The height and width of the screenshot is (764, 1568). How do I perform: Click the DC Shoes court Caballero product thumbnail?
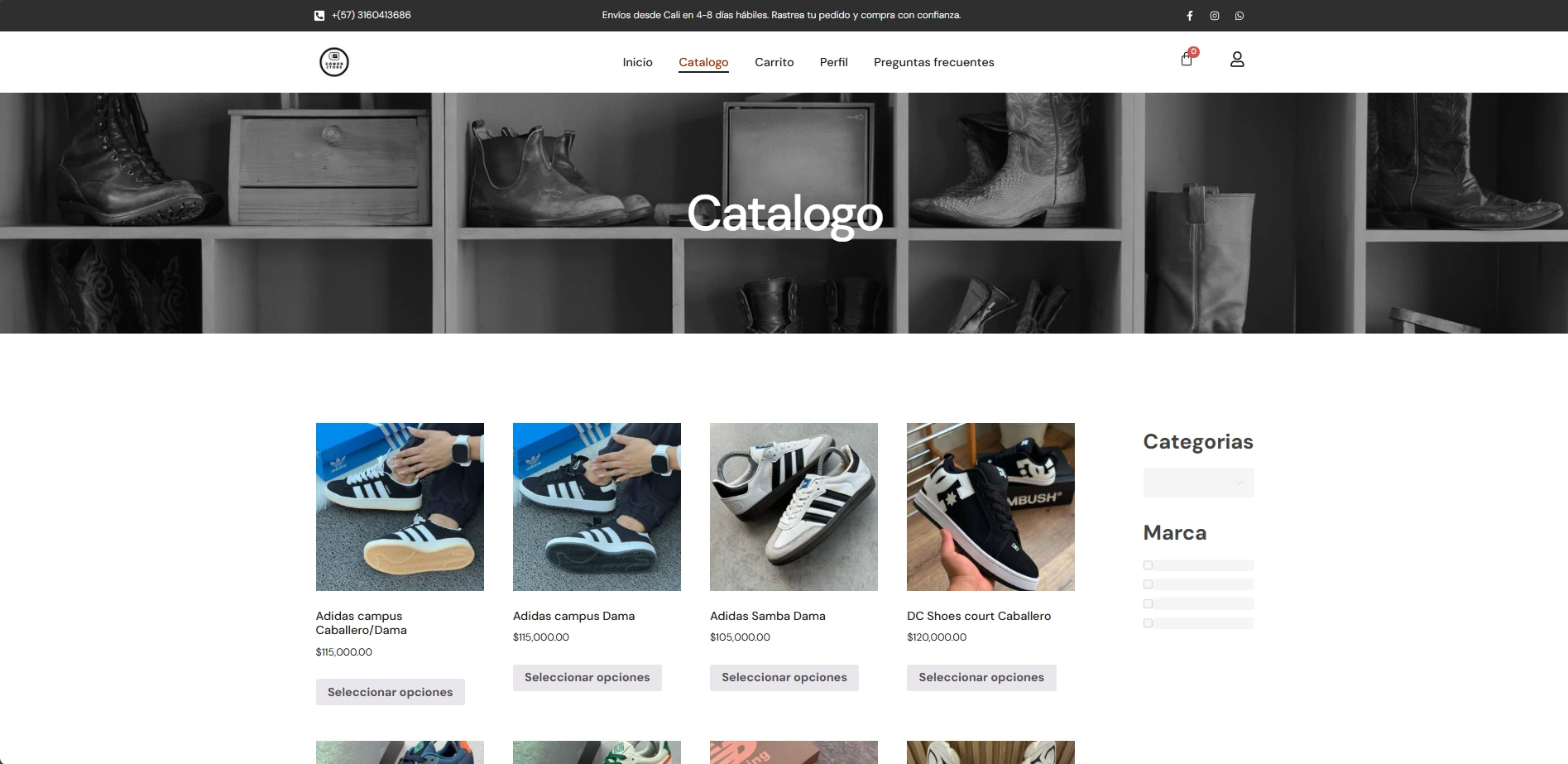pos(990,507)
